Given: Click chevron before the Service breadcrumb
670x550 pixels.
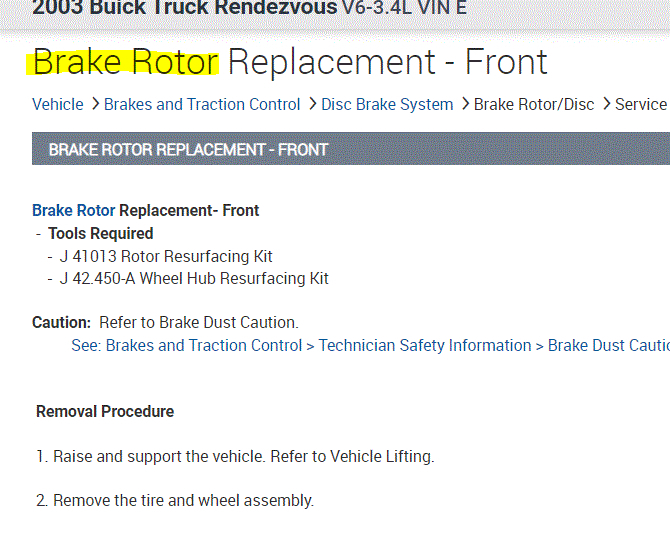Looking at the screenshot, I should point(606,104).
